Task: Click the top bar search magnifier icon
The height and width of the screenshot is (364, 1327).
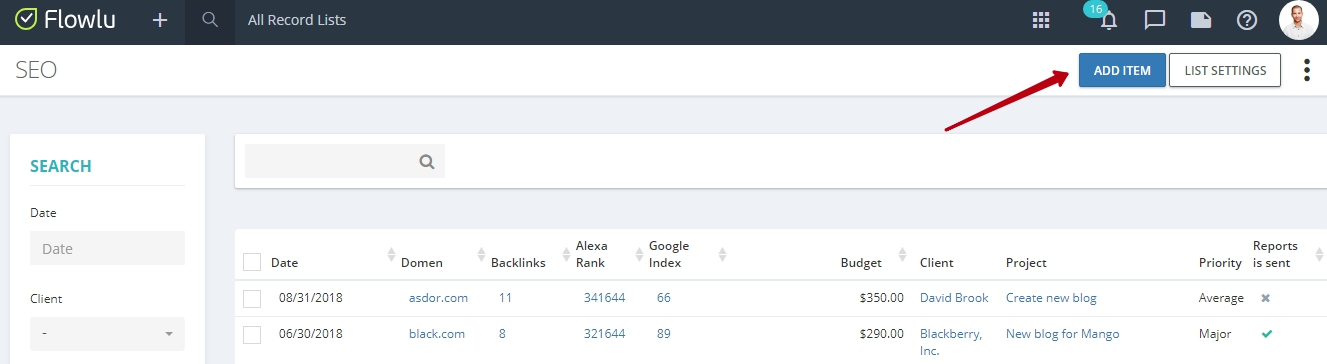Action: pos(210,20)
